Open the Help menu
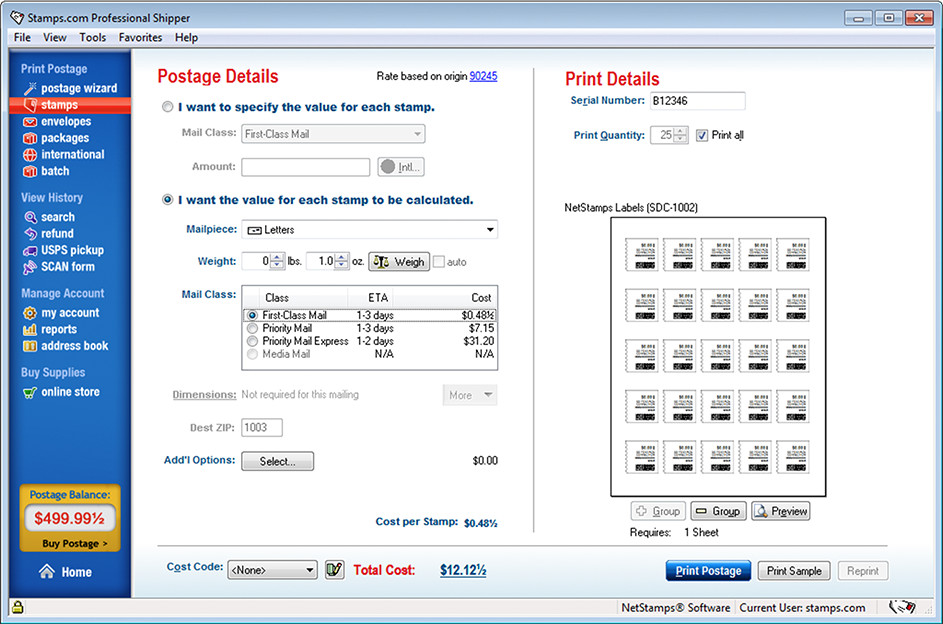The height and width of the screenshot is (624, 943). [x=186, y=37]
